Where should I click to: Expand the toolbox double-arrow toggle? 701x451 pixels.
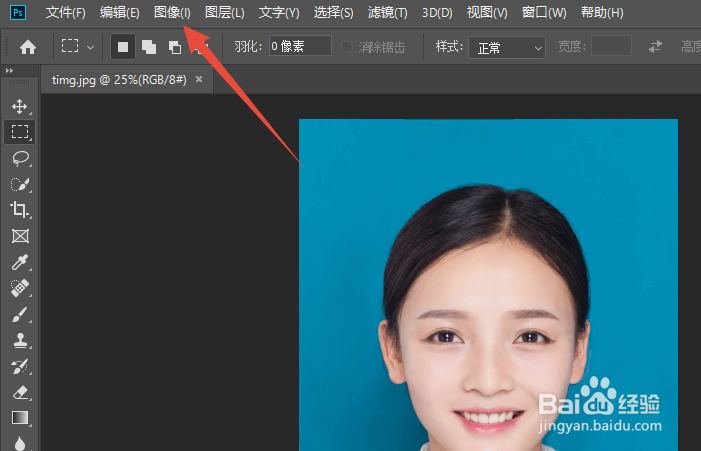[9, 71]
